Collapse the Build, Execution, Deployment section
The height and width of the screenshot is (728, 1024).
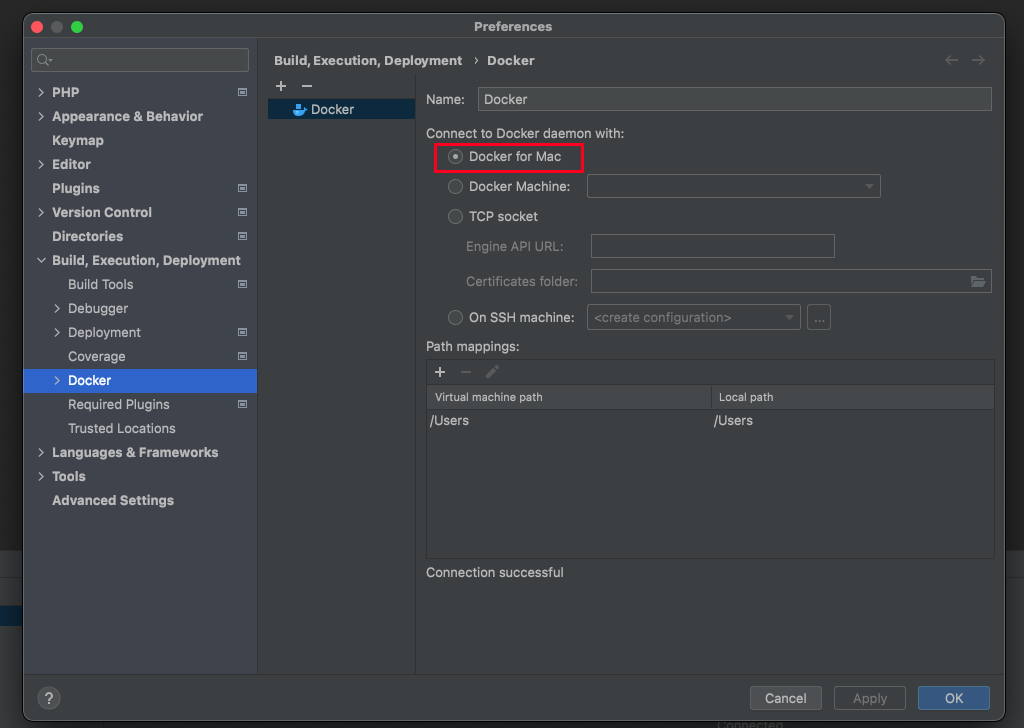(41, 261)
